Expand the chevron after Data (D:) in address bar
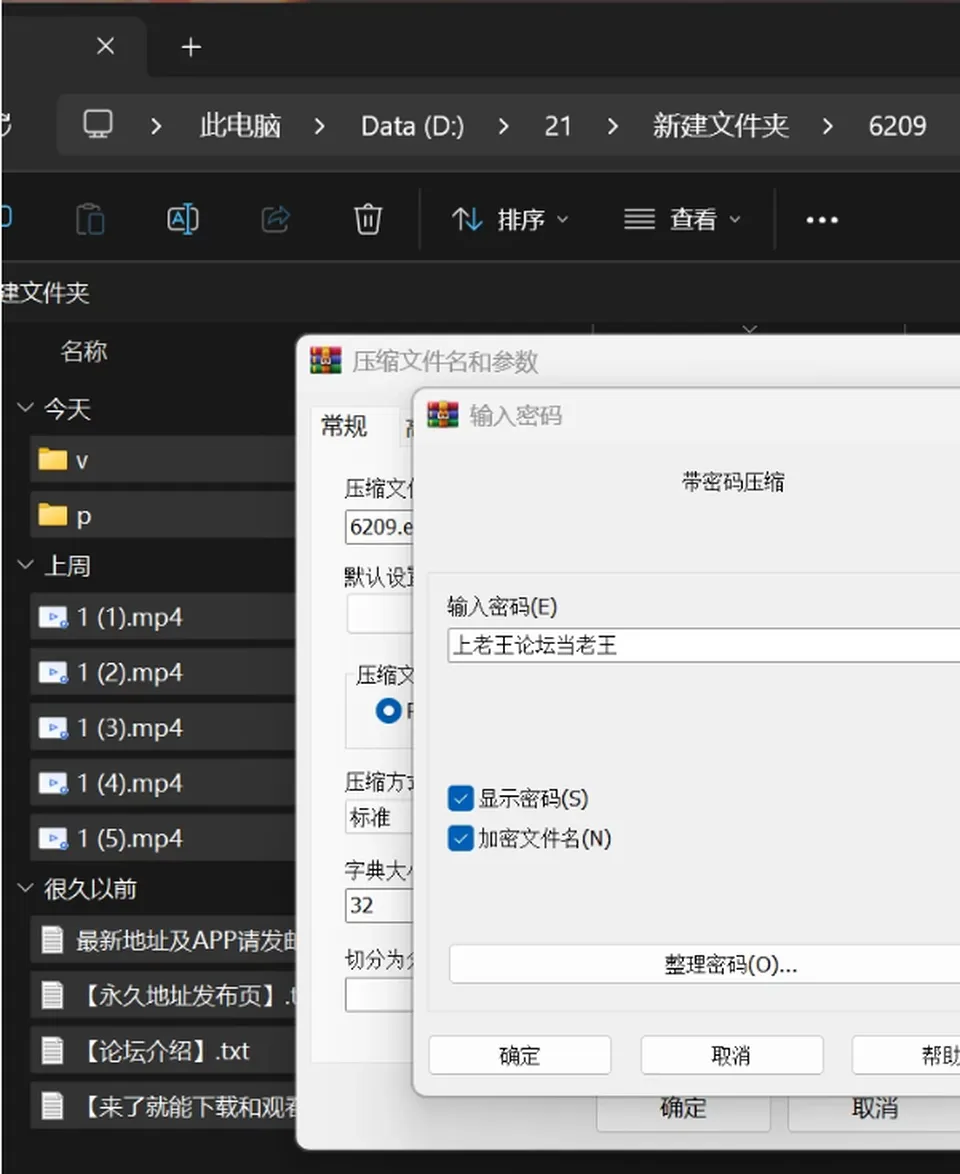 pyautogui.click(x=504, y=126)
